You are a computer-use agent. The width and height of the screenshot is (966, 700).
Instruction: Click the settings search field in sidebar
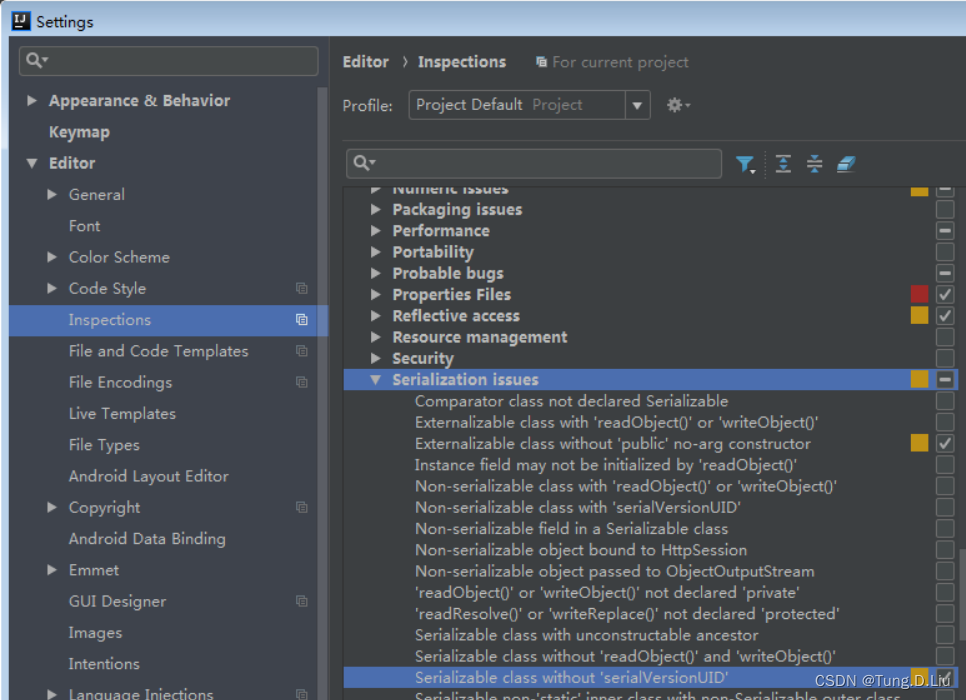pos(169,61)
